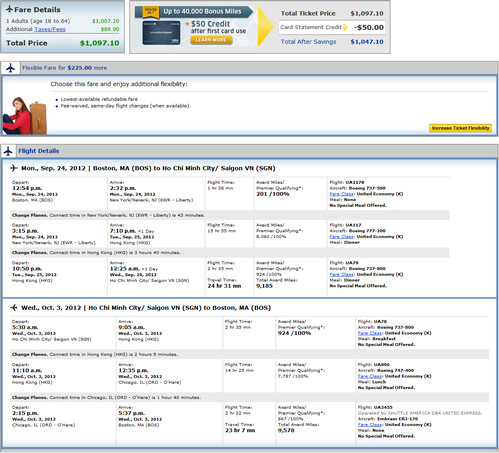Open Fare Class link for flight UA78
Viewport: 499px width, 453px height.
(370, 333)
